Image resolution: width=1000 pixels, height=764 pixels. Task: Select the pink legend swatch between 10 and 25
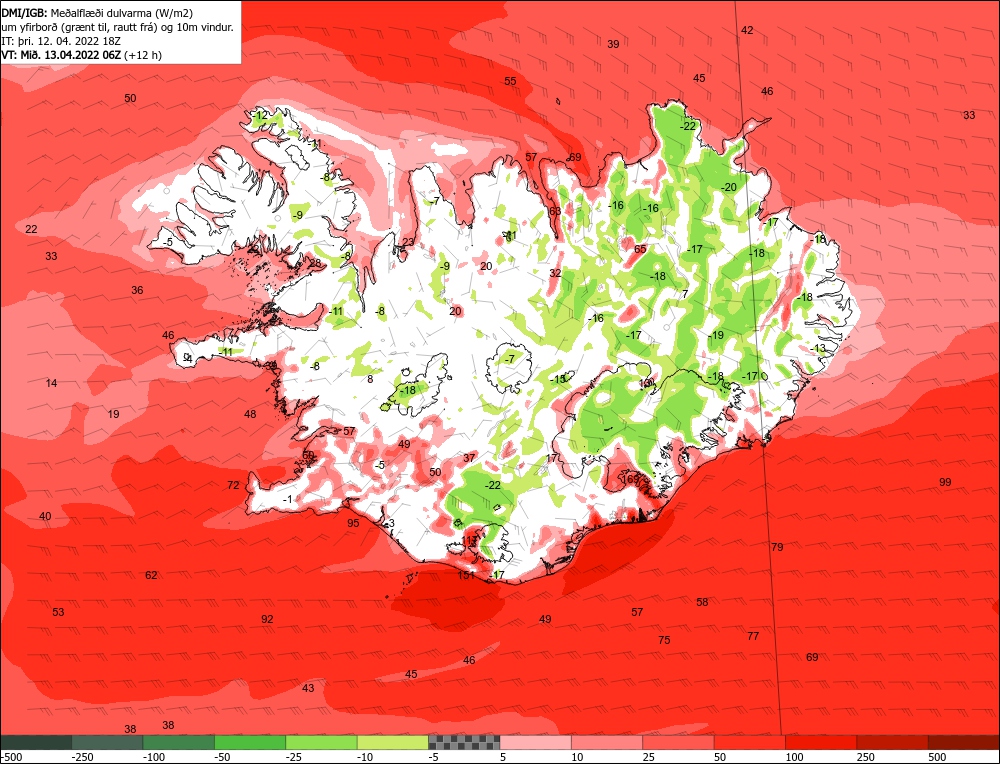point(608,742)
